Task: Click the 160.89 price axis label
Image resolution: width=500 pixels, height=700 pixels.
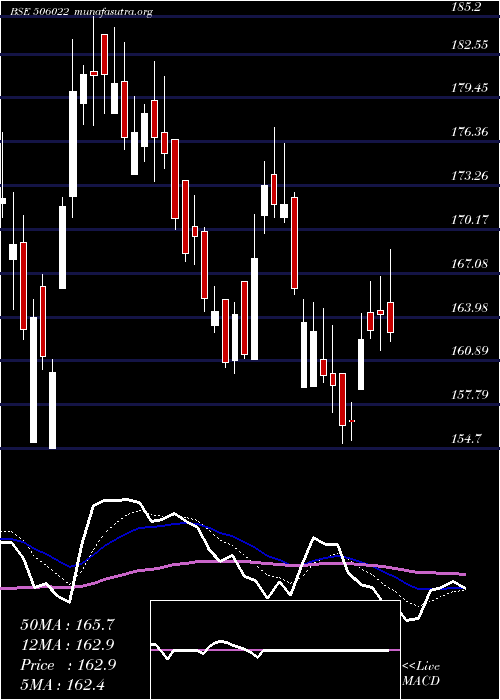Action: [x=470, y=351]
